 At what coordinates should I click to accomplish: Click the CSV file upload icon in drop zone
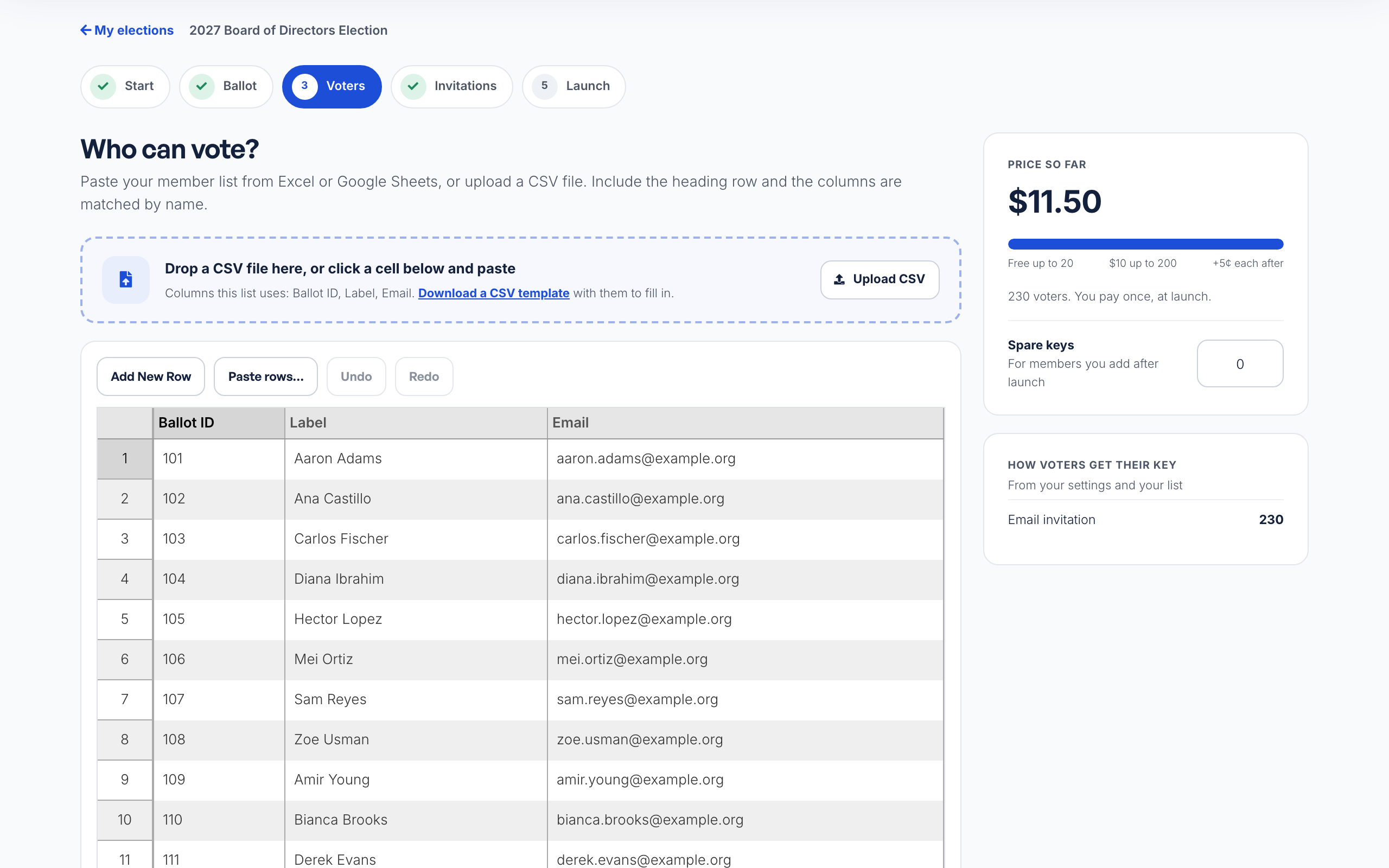point(126,279)
